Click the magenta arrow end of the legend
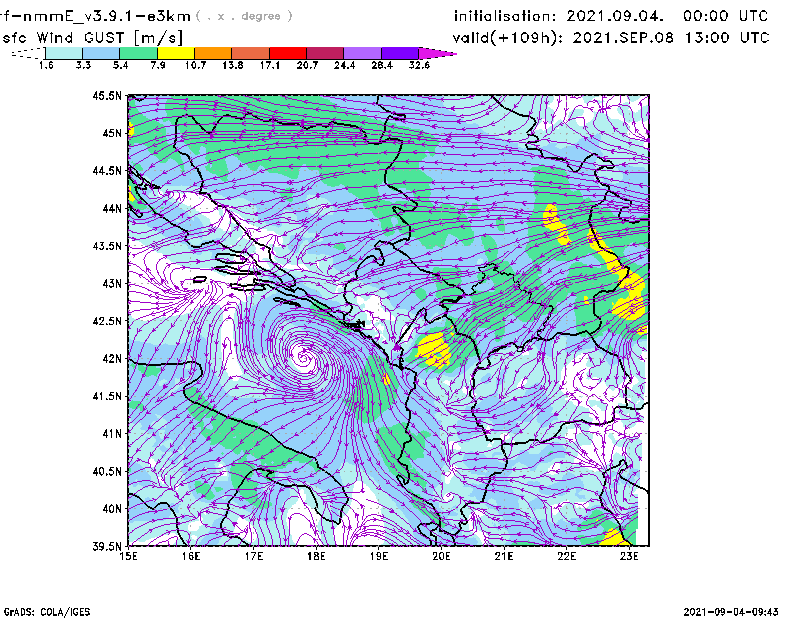Screen dimensions: 800x618 [x=437, y=53]
